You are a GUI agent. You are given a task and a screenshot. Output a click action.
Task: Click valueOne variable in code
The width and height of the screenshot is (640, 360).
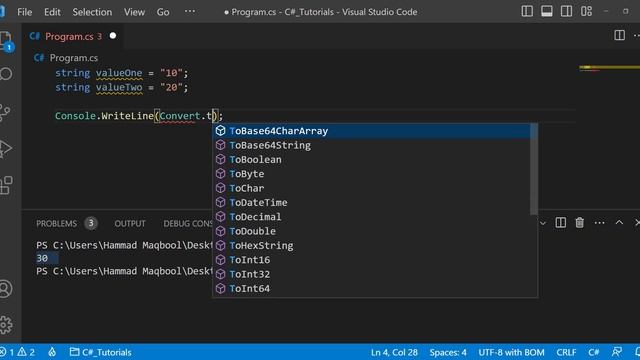pyautogui.click(x=119, y=73)
